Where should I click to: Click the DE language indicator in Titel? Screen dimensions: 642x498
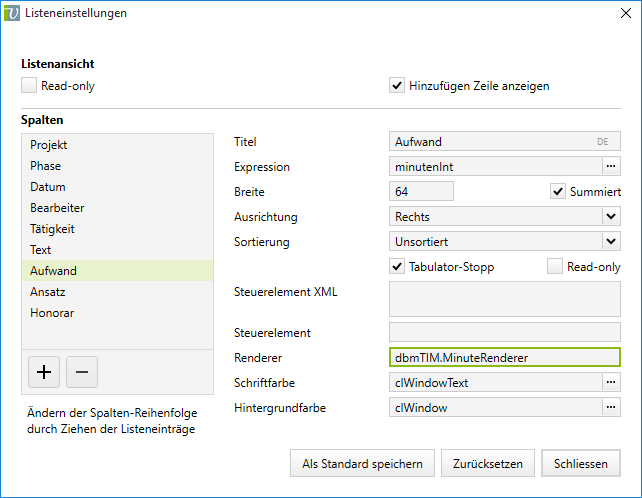(602, 142)
